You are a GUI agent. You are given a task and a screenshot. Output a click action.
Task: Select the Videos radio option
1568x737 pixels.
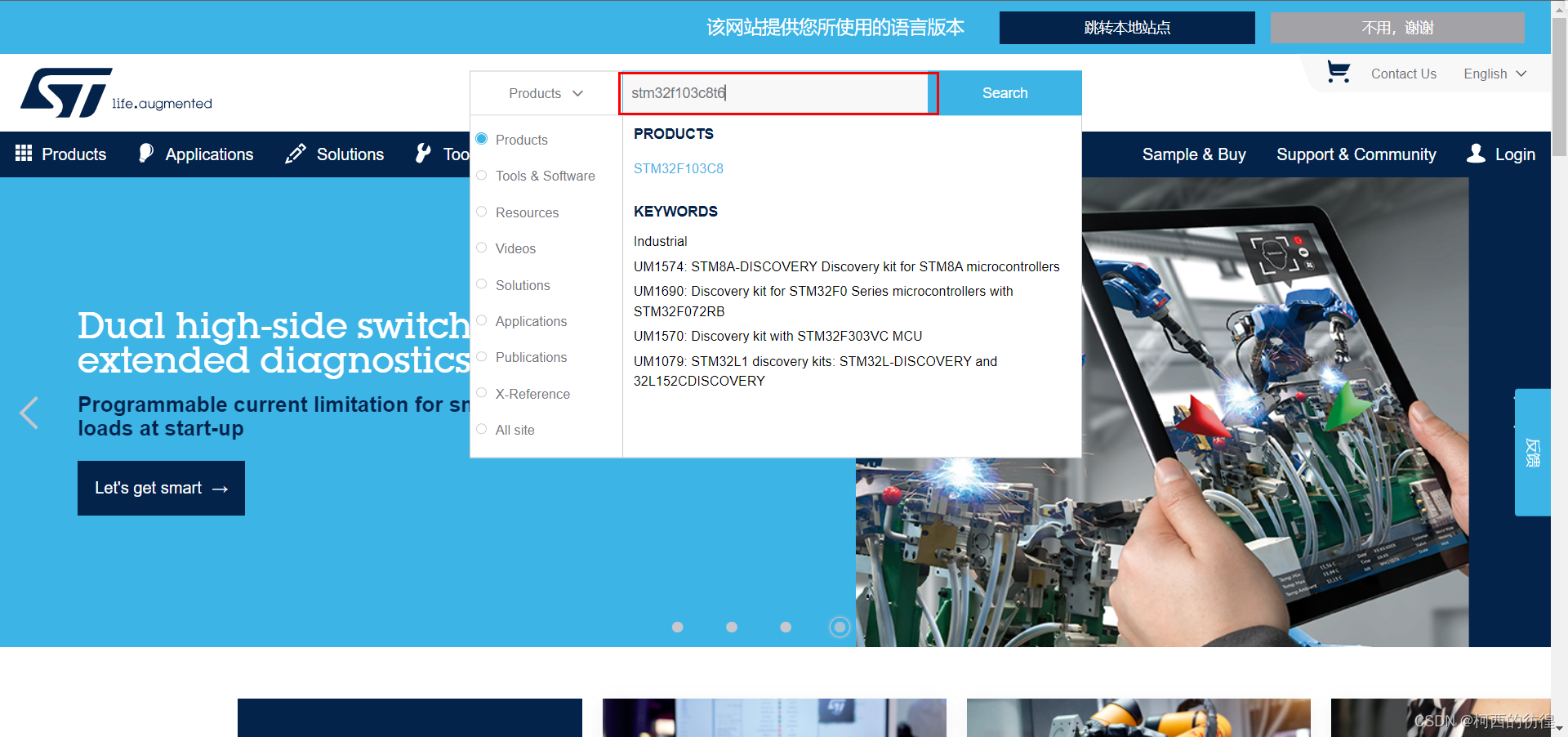point(482,248)
